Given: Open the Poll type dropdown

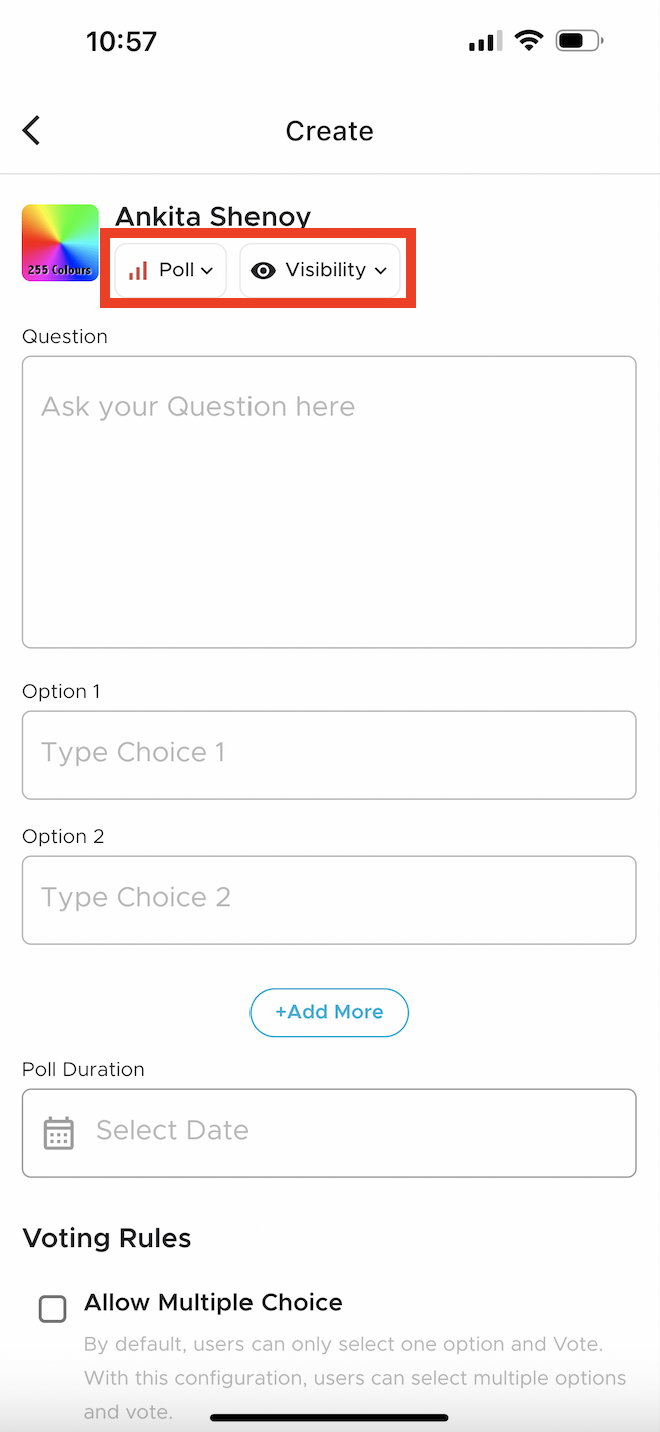Looking at the screenshot, I should pyautogui.click(x=169, y=269).
